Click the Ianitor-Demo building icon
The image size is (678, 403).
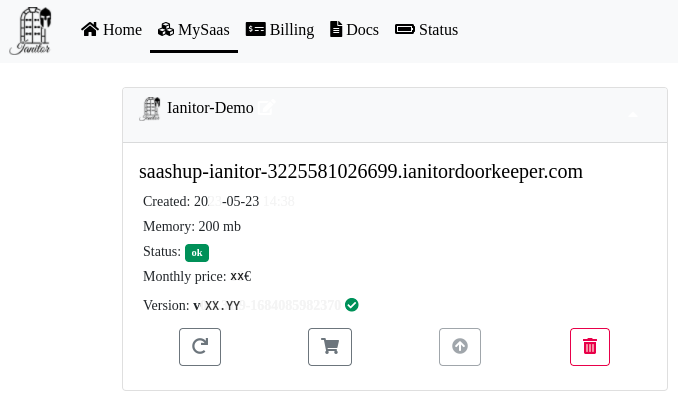pyautogui.click(x=150, y=109)
